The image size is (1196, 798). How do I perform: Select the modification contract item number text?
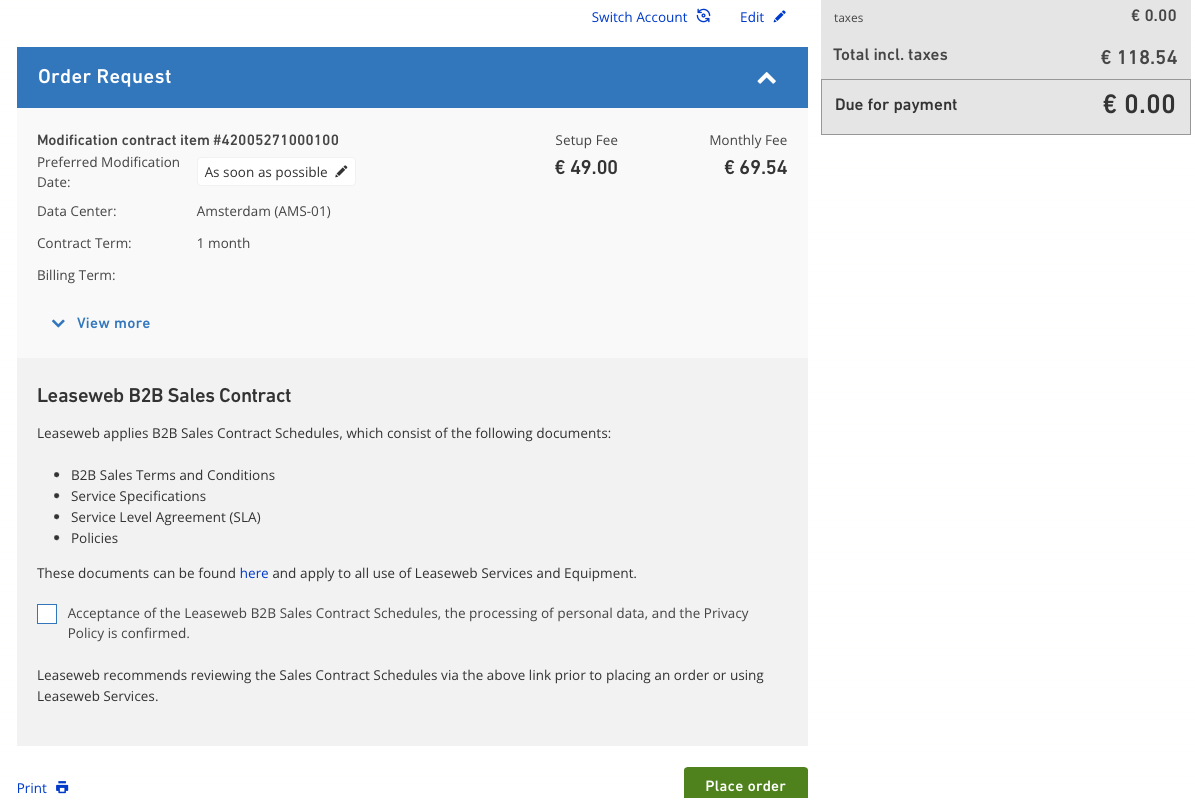188,140
